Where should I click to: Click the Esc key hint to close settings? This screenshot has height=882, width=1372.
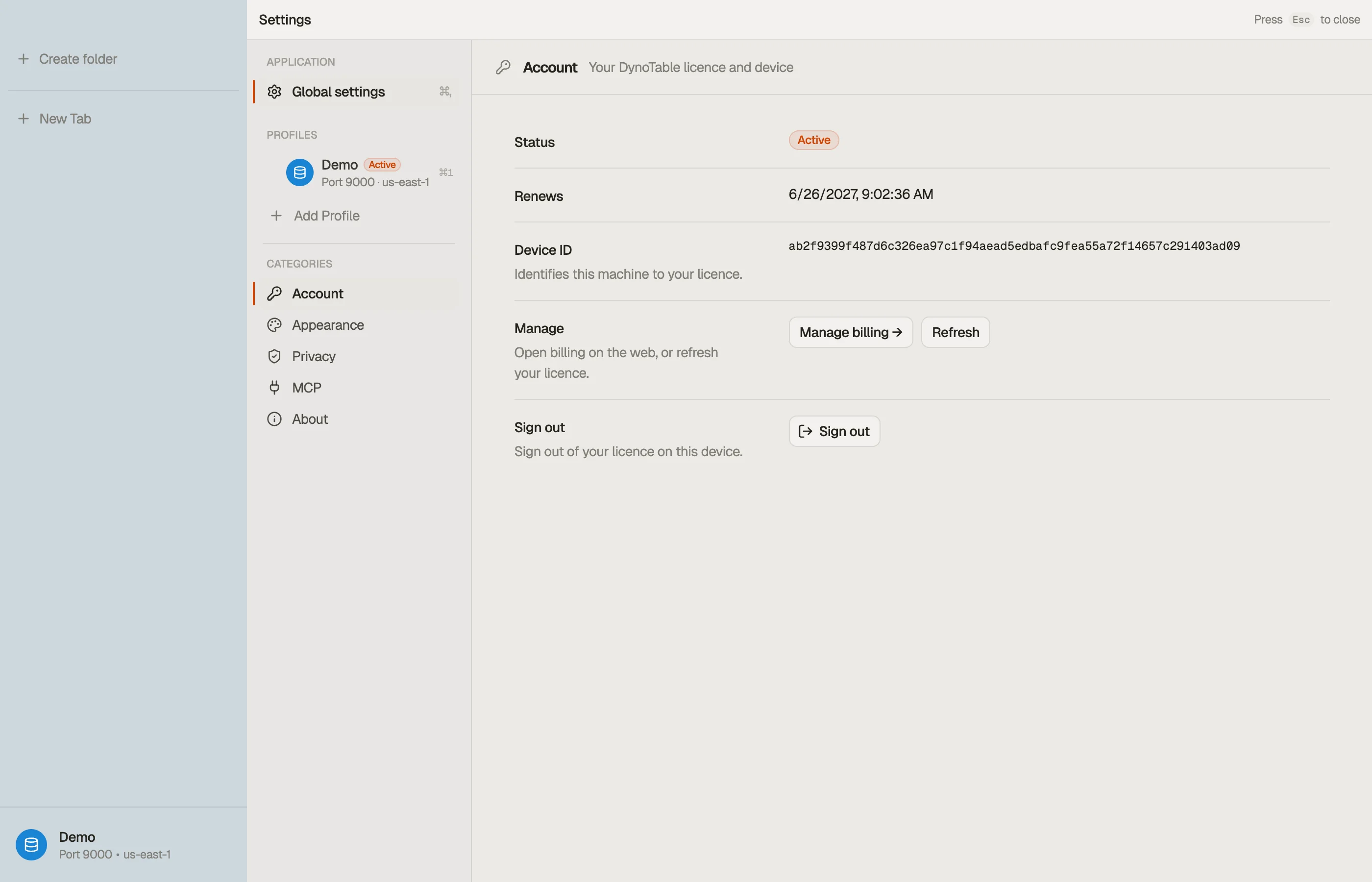pyautogui.click(x=1301, y=20)
